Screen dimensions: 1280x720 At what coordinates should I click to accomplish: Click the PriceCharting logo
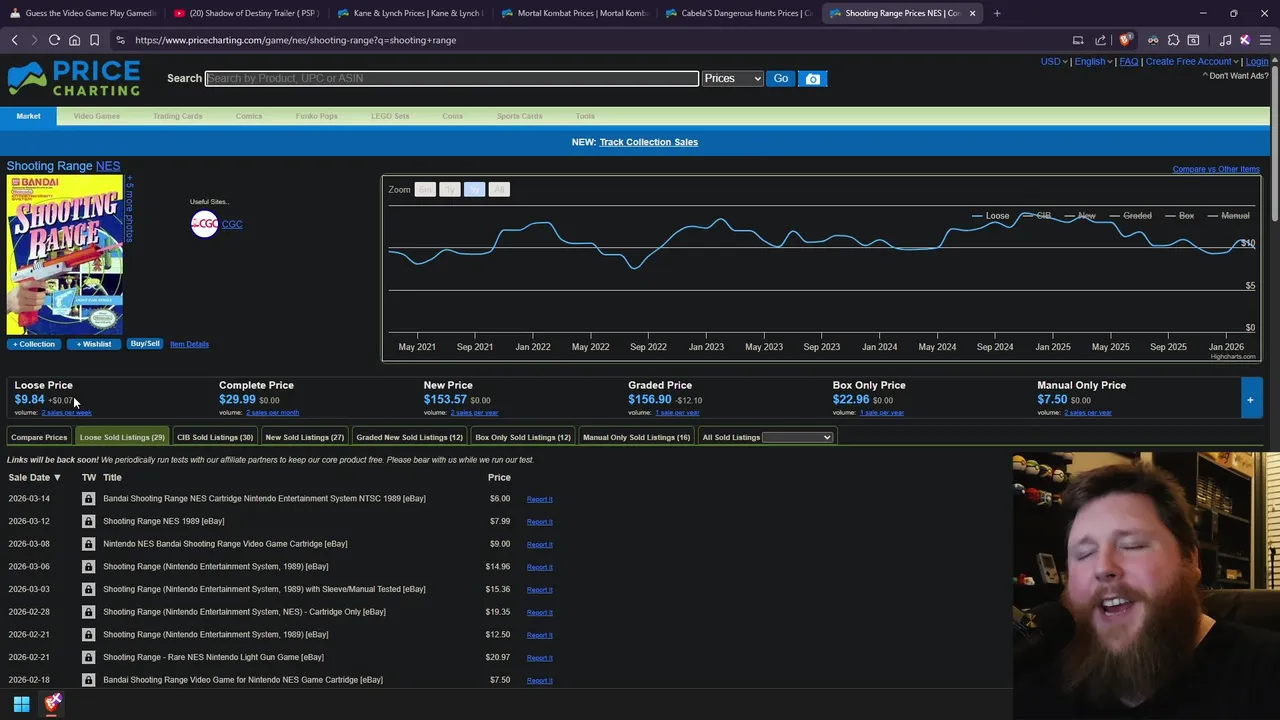point(74,78)
